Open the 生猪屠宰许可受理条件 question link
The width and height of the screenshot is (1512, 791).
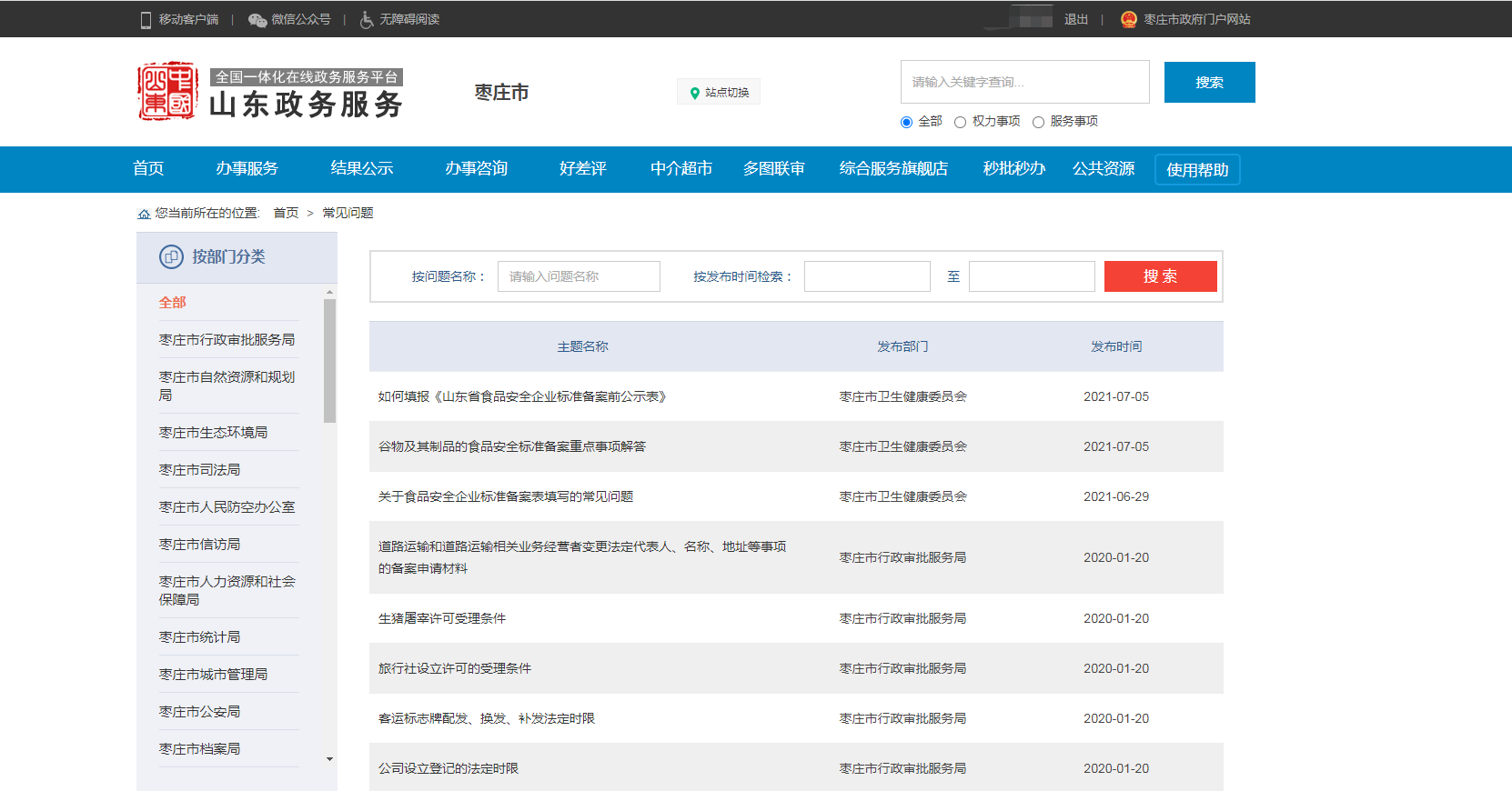coord(442,618)
